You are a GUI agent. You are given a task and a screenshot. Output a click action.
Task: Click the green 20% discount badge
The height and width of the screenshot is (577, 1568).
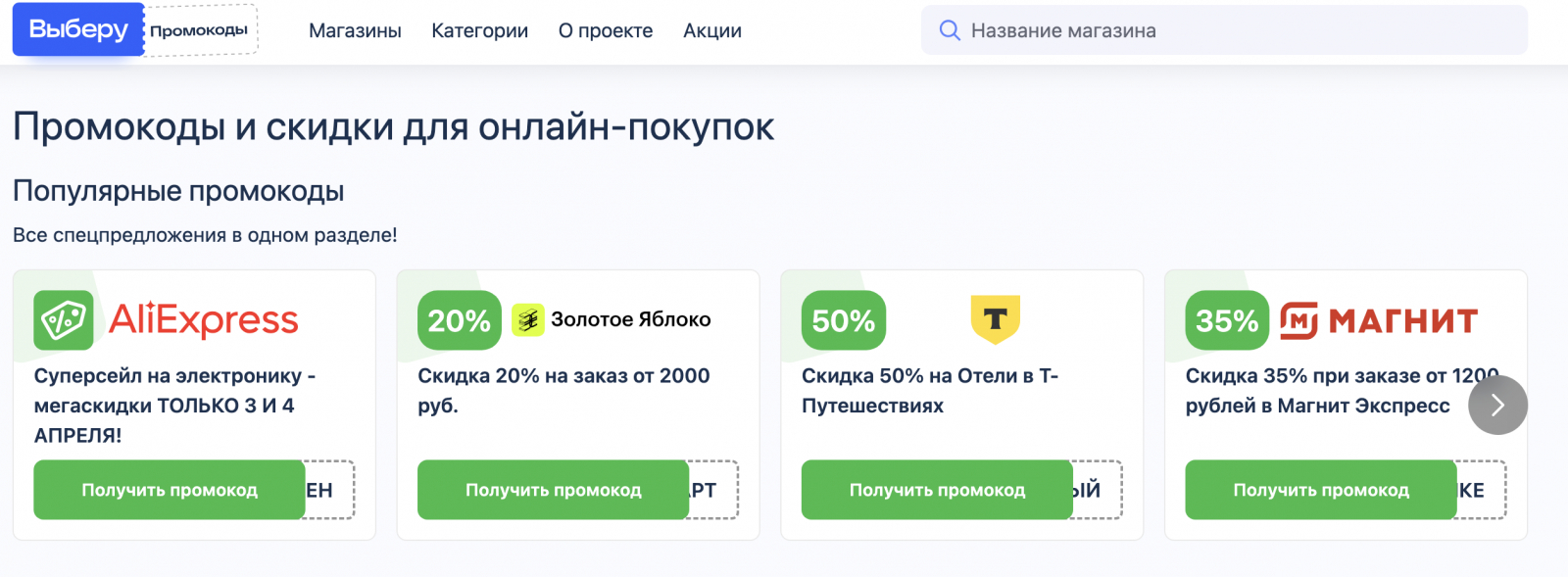[459, 320]
